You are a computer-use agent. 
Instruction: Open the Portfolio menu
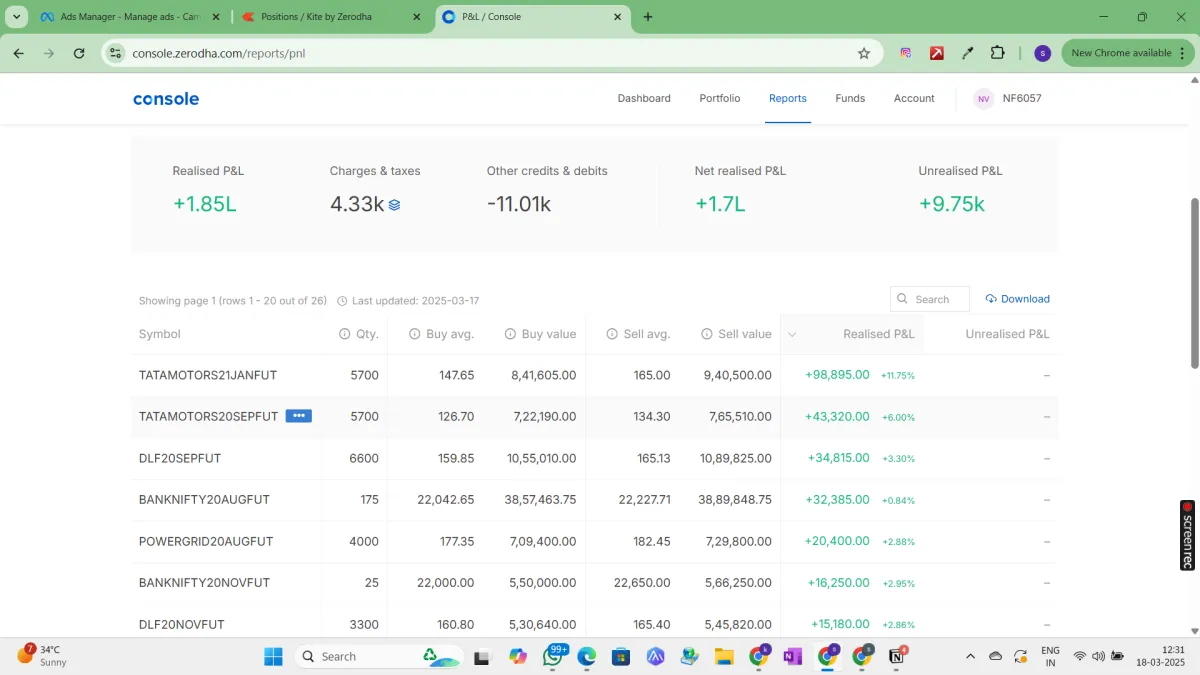[720, 99]
